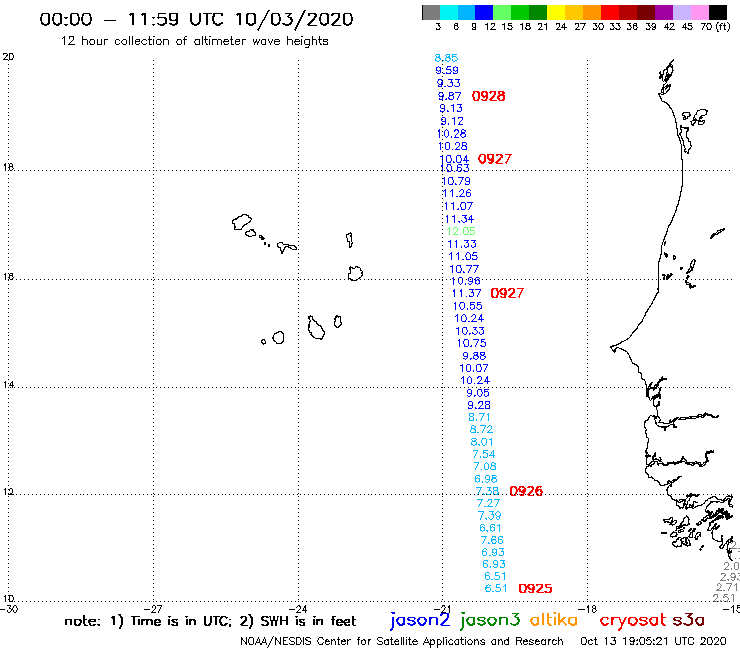Viewport: 740px width, 650px height.
Task: Click the wave height value 11.34
Action: tap(459, 219)
